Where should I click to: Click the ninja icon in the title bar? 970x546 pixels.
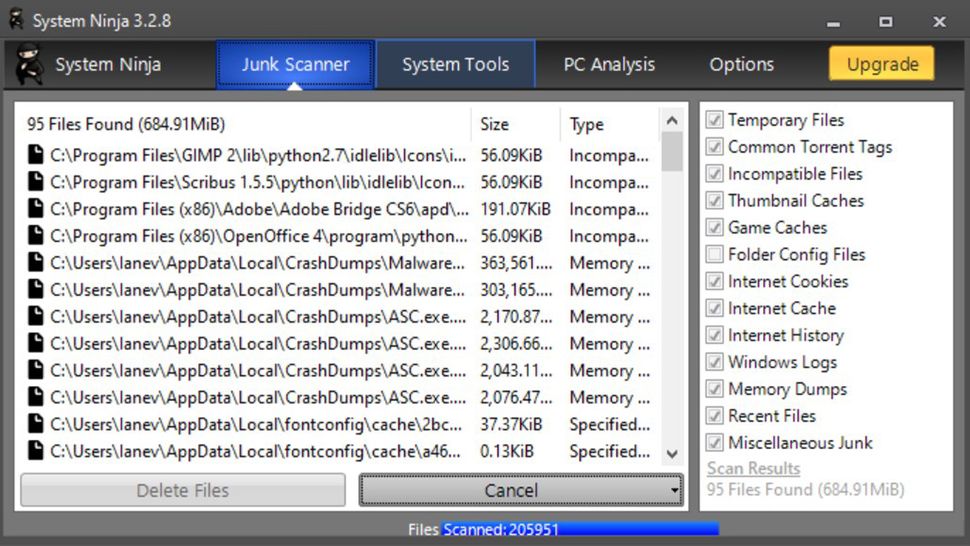[16, 19]
